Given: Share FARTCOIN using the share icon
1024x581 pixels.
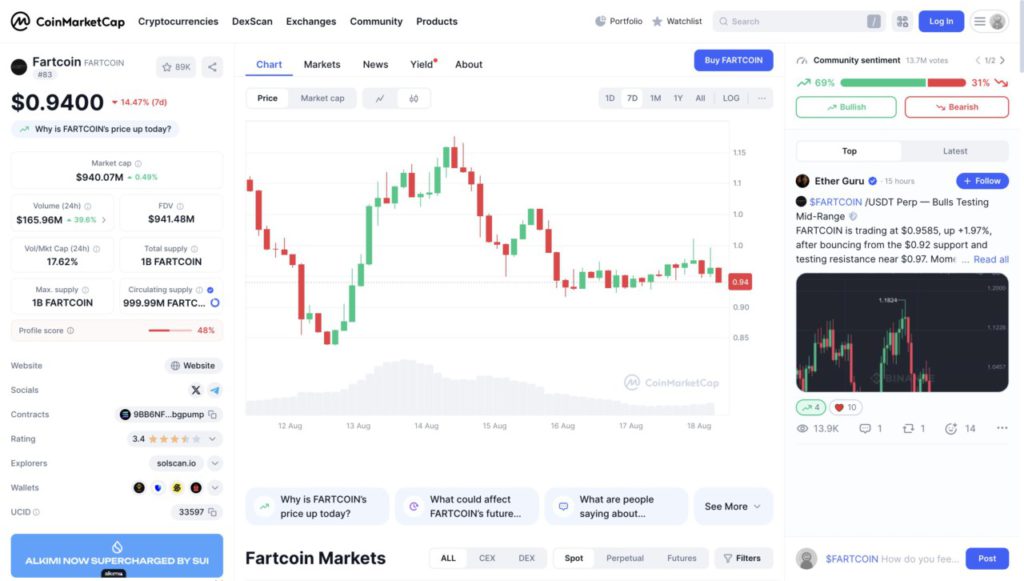Looking at the screenshot, I should tap(212, 67).
